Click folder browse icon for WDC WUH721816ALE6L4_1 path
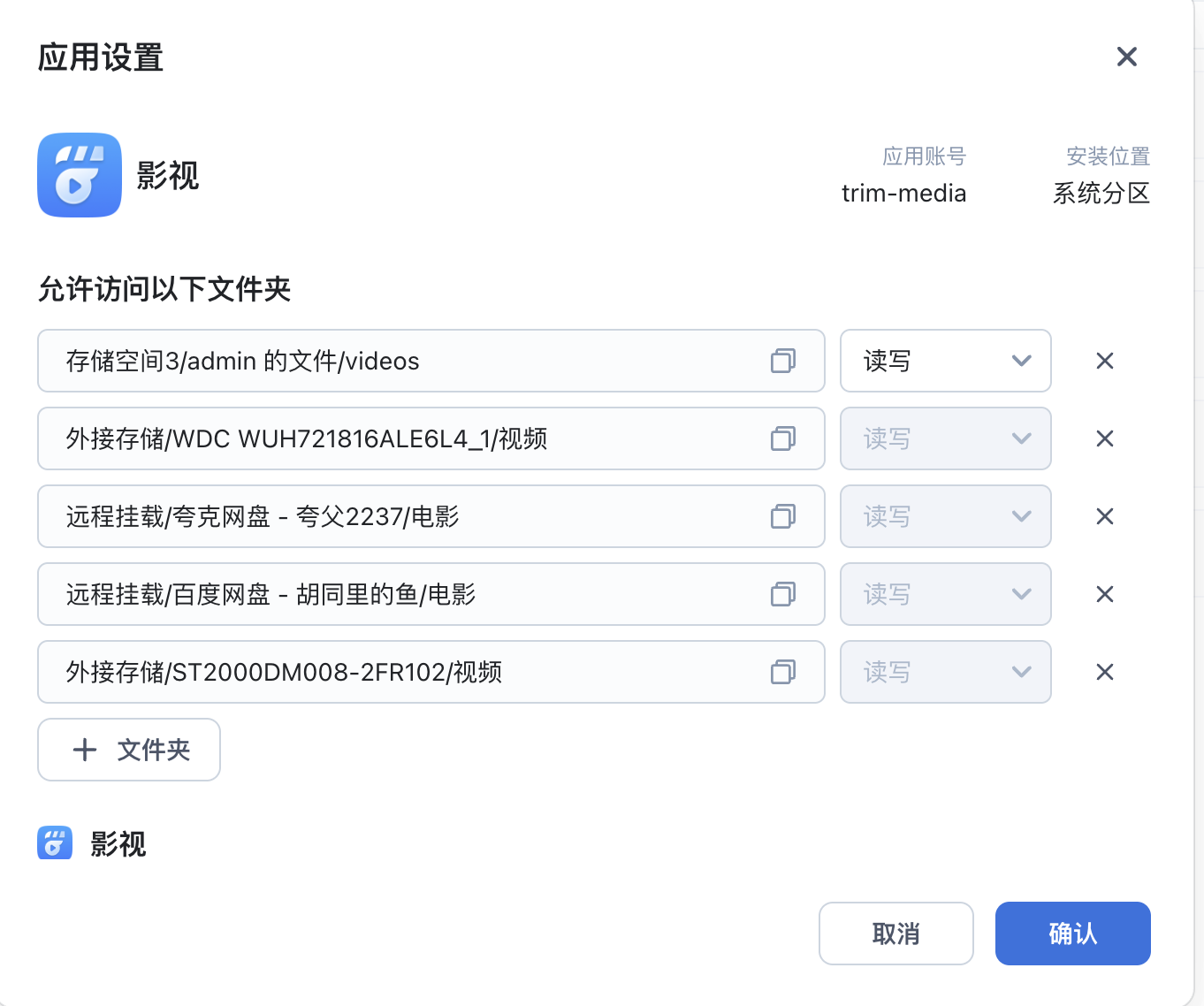 tap(783, 438)
